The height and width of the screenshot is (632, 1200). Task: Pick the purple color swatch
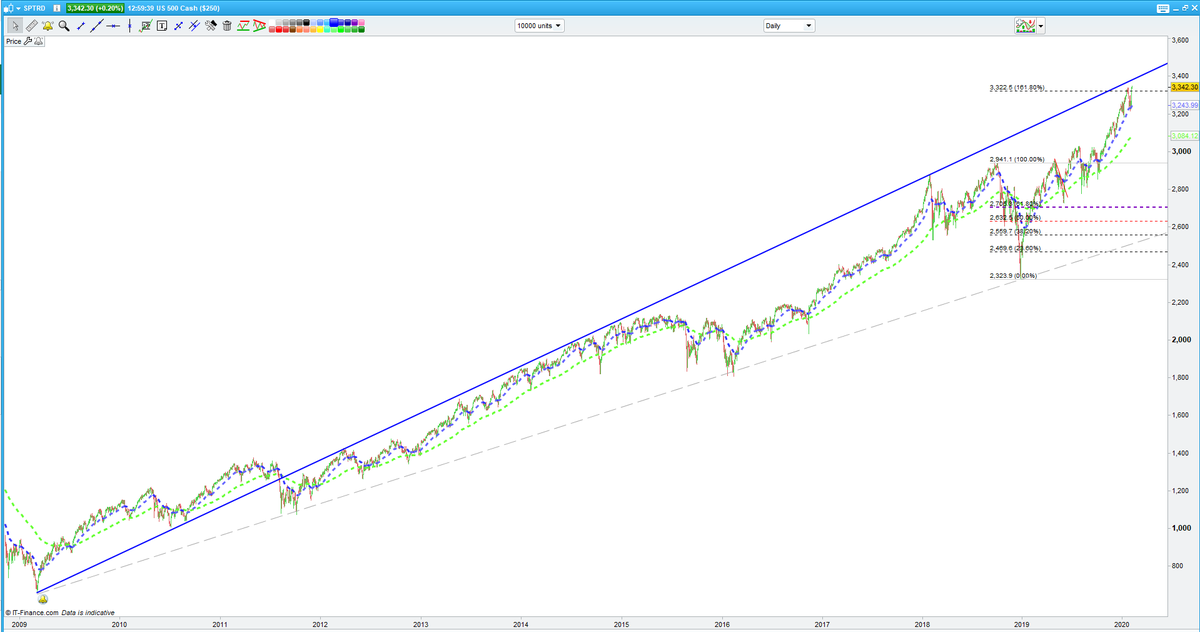tap(354, 22)
